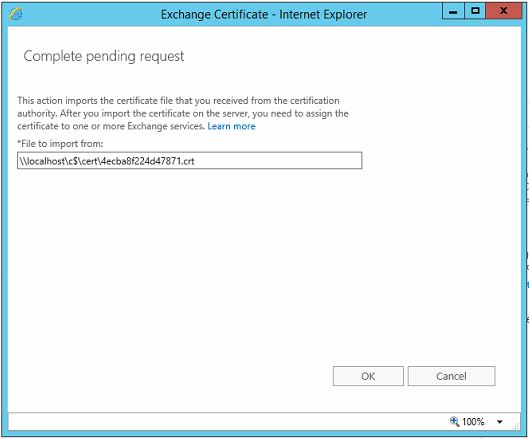Minimize the Exchange Certificate window
Viewport: 529px width, 439px height.
pyautogui.click(x=453, y=11)
